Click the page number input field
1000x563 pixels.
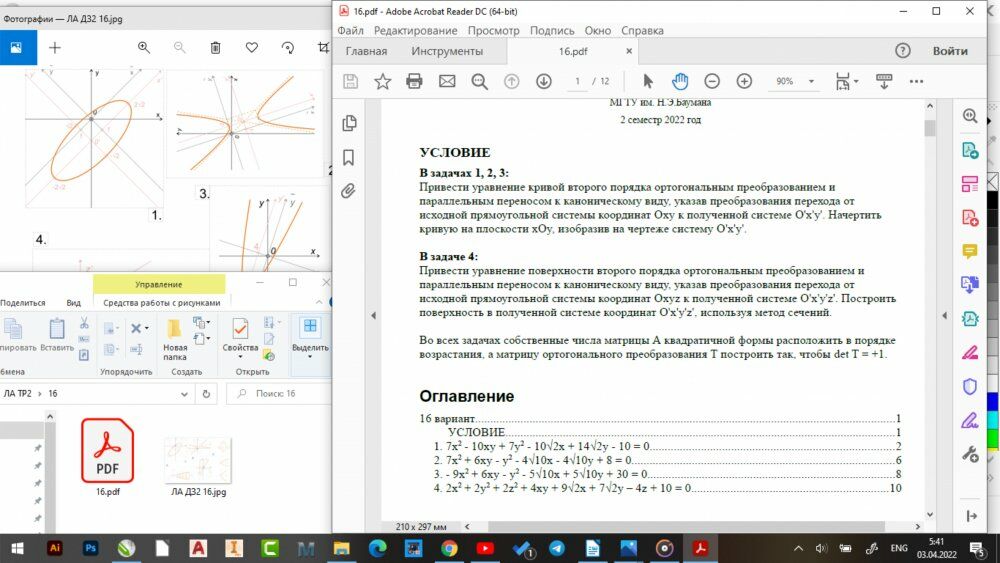(577, 81)
